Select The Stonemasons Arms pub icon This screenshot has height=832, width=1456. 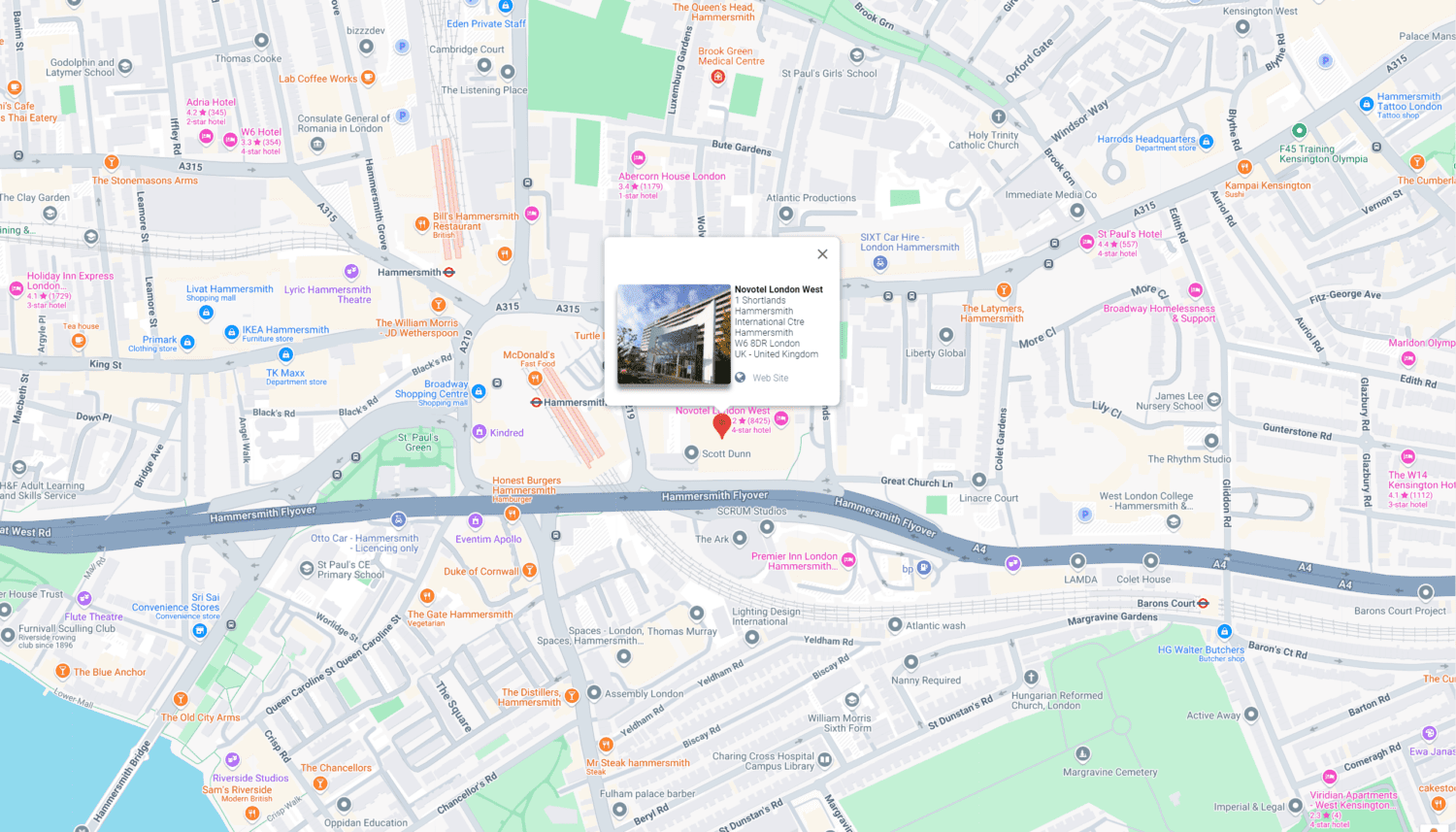pyautogui.click(x=112, y=162)
